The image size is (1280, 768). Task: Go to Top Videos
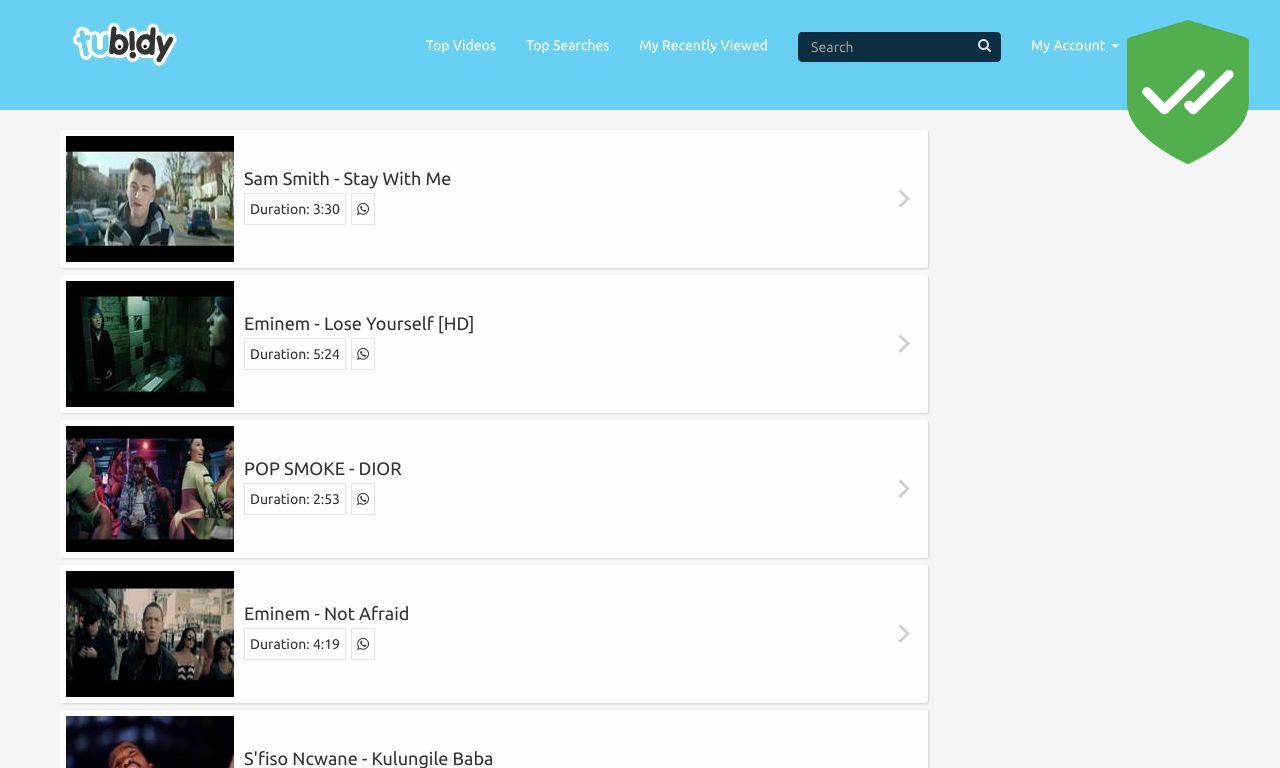click(461, 46)
